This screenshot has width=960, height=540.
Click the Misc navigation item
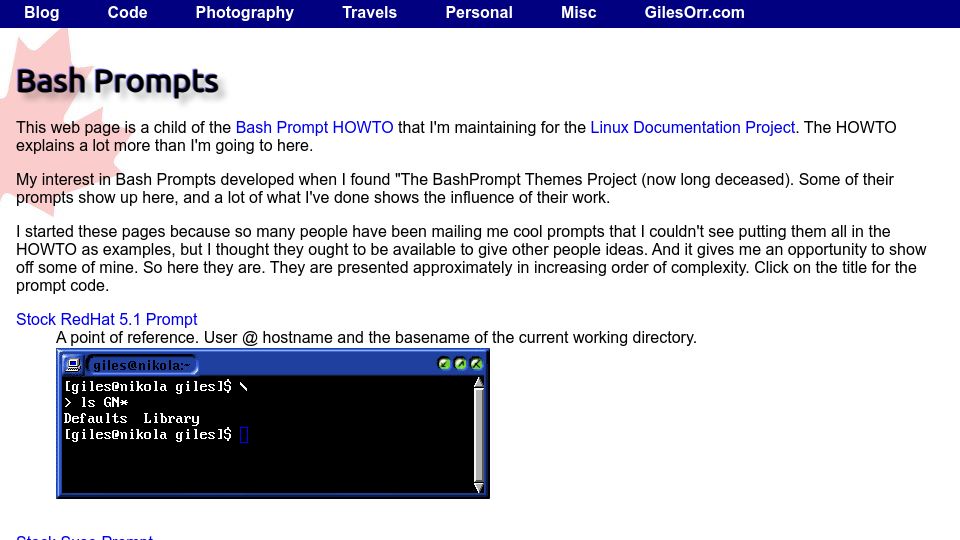(x=578, y=12)
